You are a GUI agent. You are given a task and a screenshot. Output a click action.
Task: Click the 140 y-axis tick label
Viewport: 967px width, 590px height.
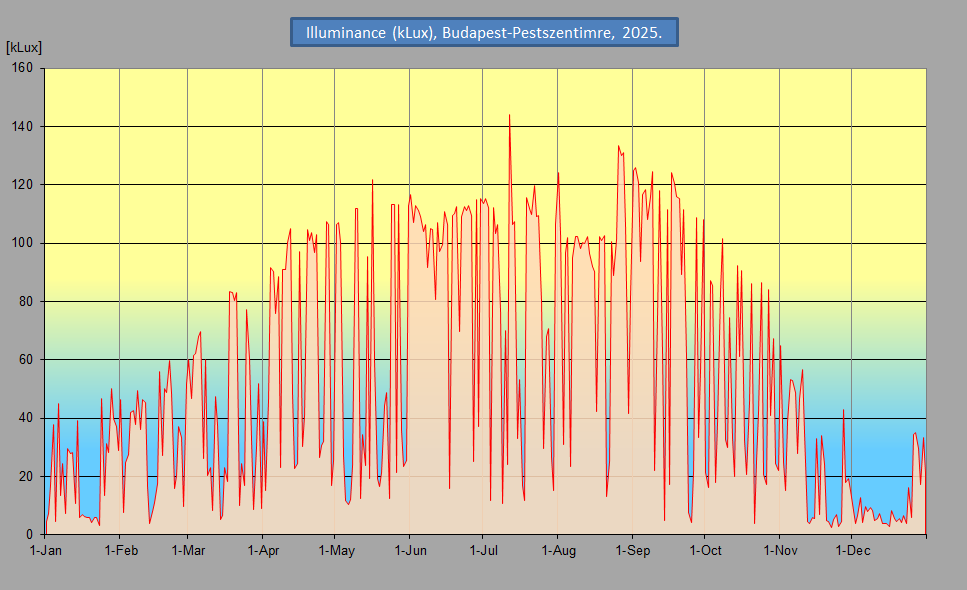point(22,126)
